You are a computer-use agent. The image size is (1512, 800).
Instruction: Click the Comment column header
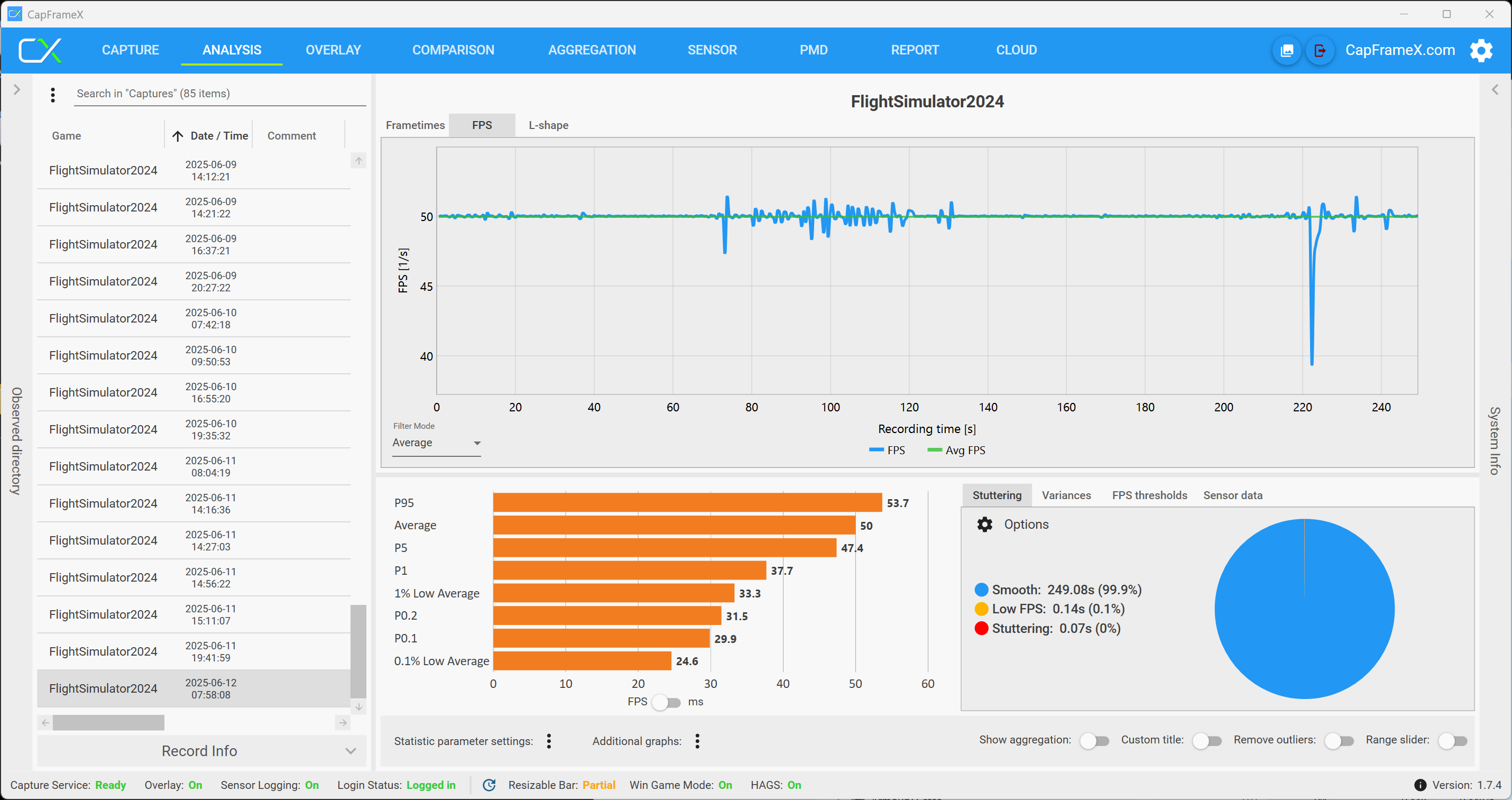point(292,136)
